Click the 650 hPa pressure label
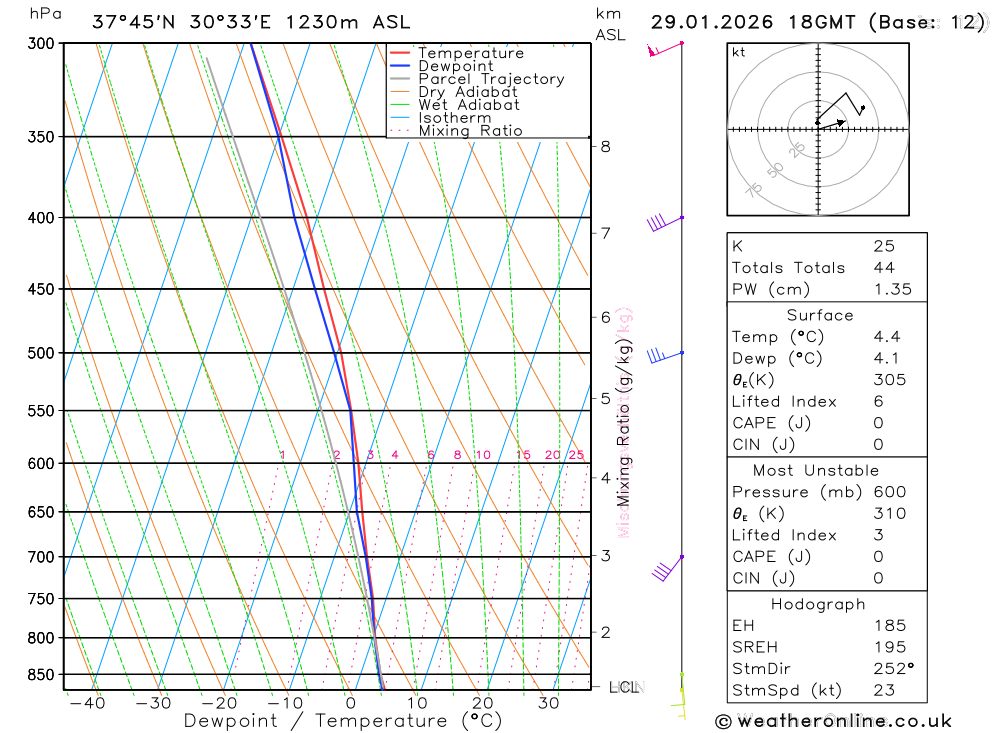The height and width of the screenshot is (733, 1000). [x=41, y=512]
